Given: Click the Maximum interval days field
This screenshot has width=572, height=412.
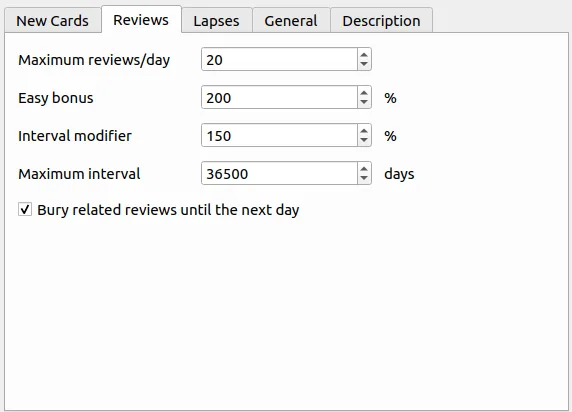Looking at the screenshot, I should [x=279, y=173].
